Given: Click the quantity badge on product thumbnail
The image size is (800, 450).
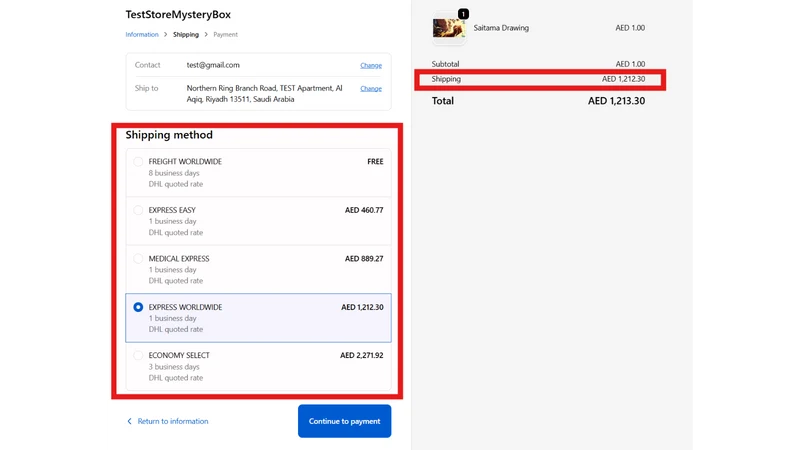Looking at the screenshot, I should click(463, 14).
